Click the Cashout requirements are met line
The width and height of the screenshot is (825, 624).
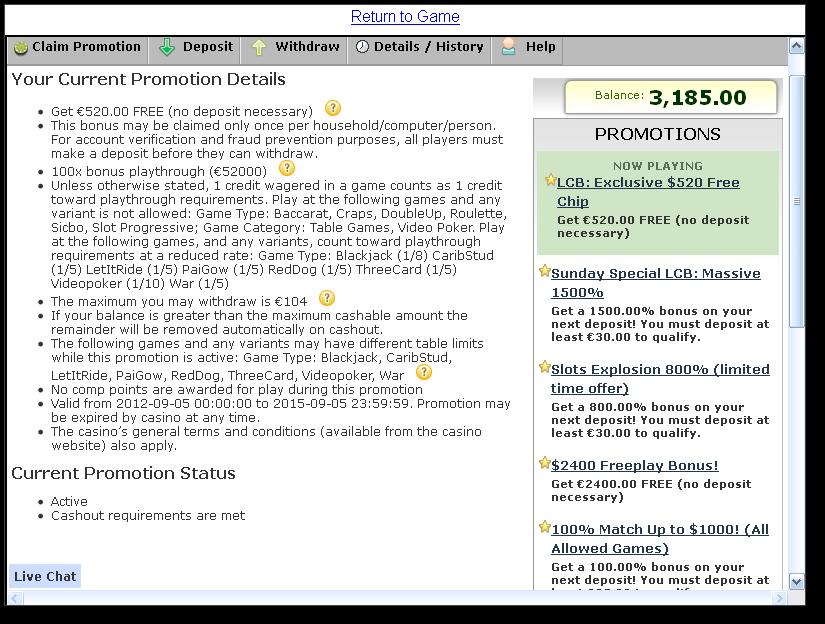(x=148, y=516)
